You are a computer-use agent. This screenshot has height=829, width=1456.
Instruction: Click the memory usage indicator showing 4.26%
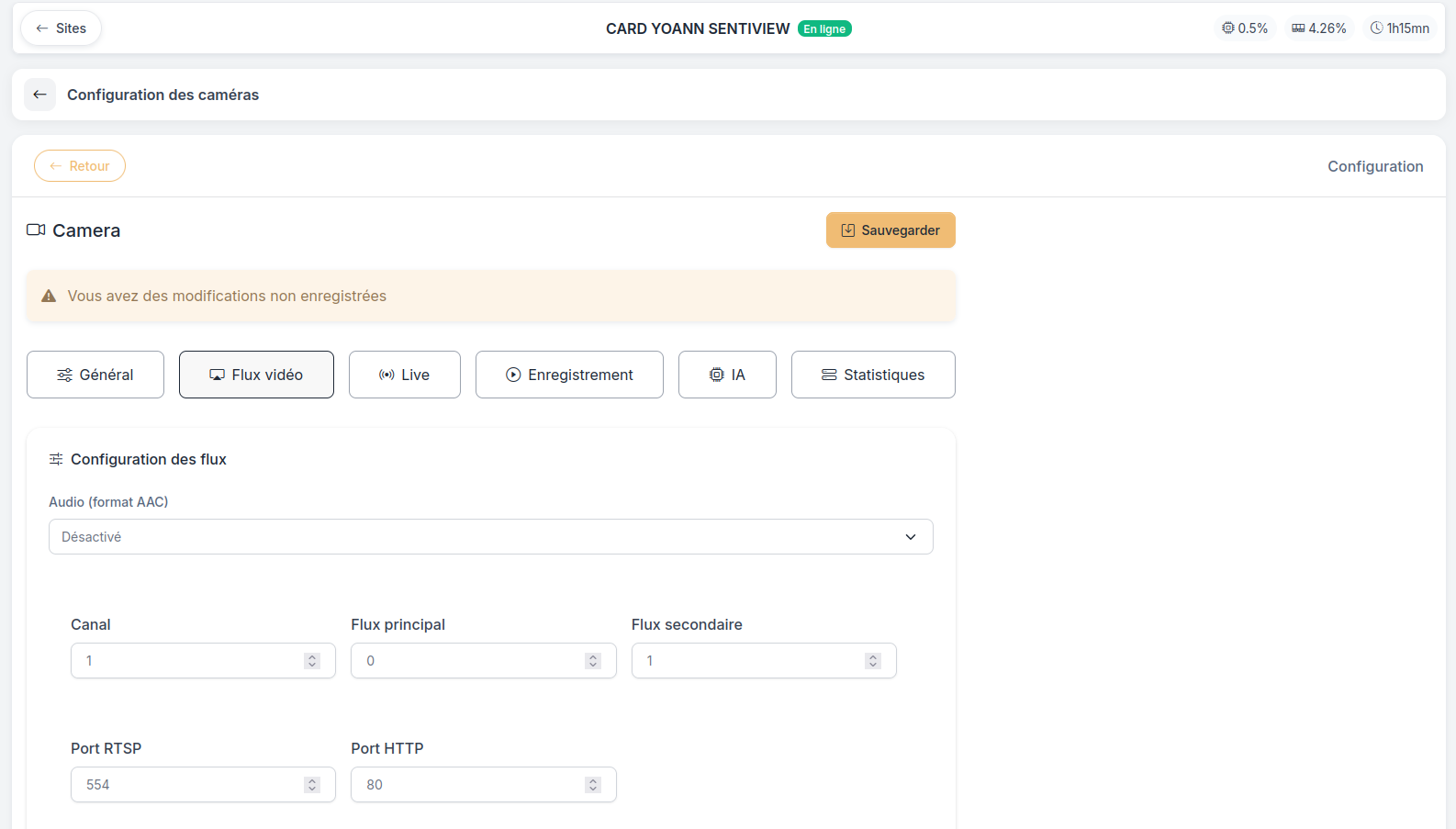[1319, 28]
